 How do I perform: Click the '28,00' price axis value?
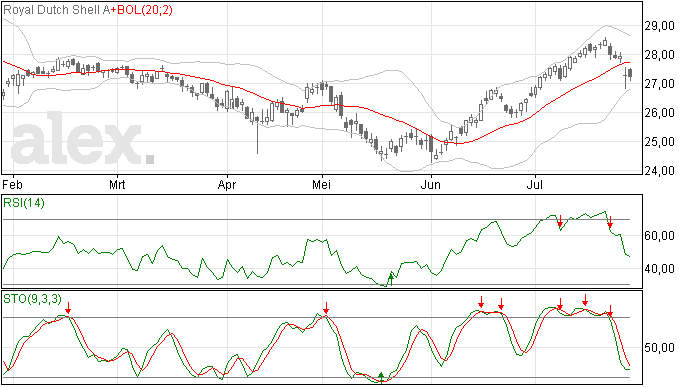[660, 55]
